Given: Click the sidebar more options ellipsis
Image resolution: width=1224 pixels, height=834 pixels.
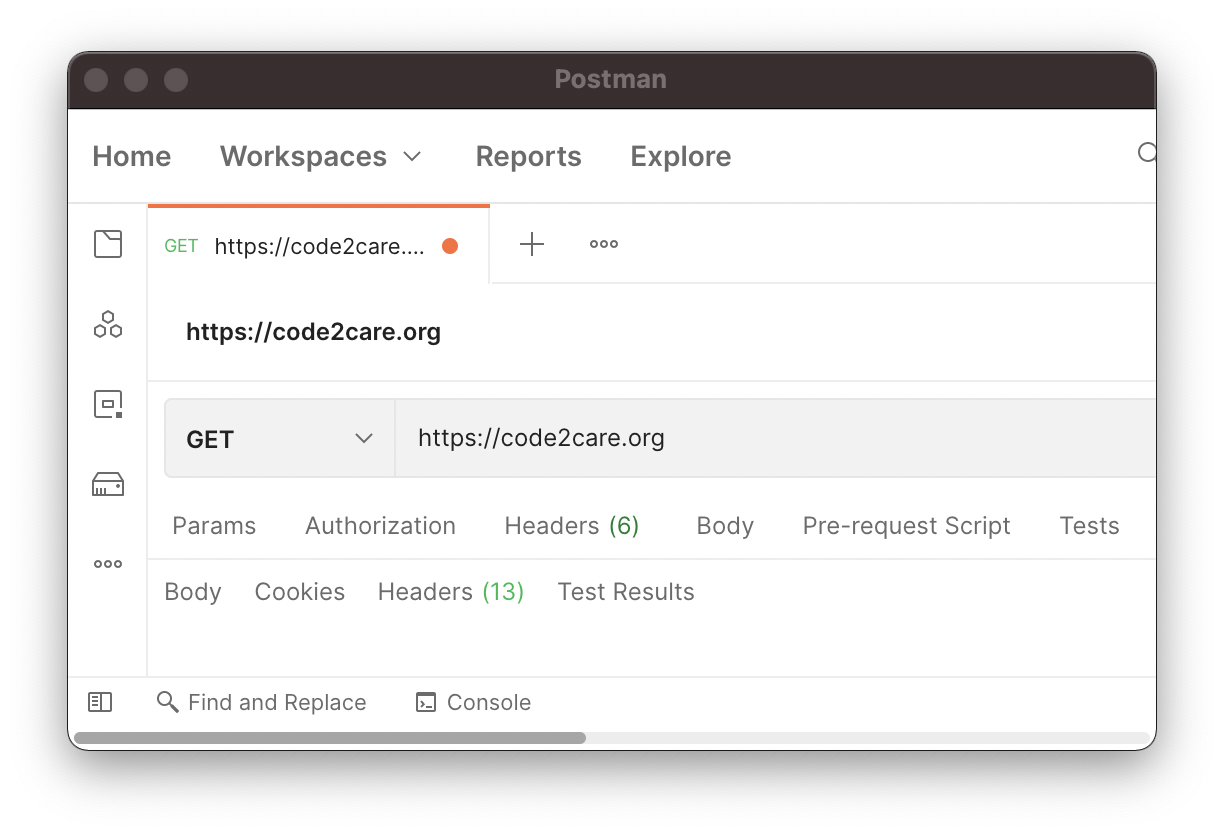Looking at the screenshot, I should coord(108,564).
